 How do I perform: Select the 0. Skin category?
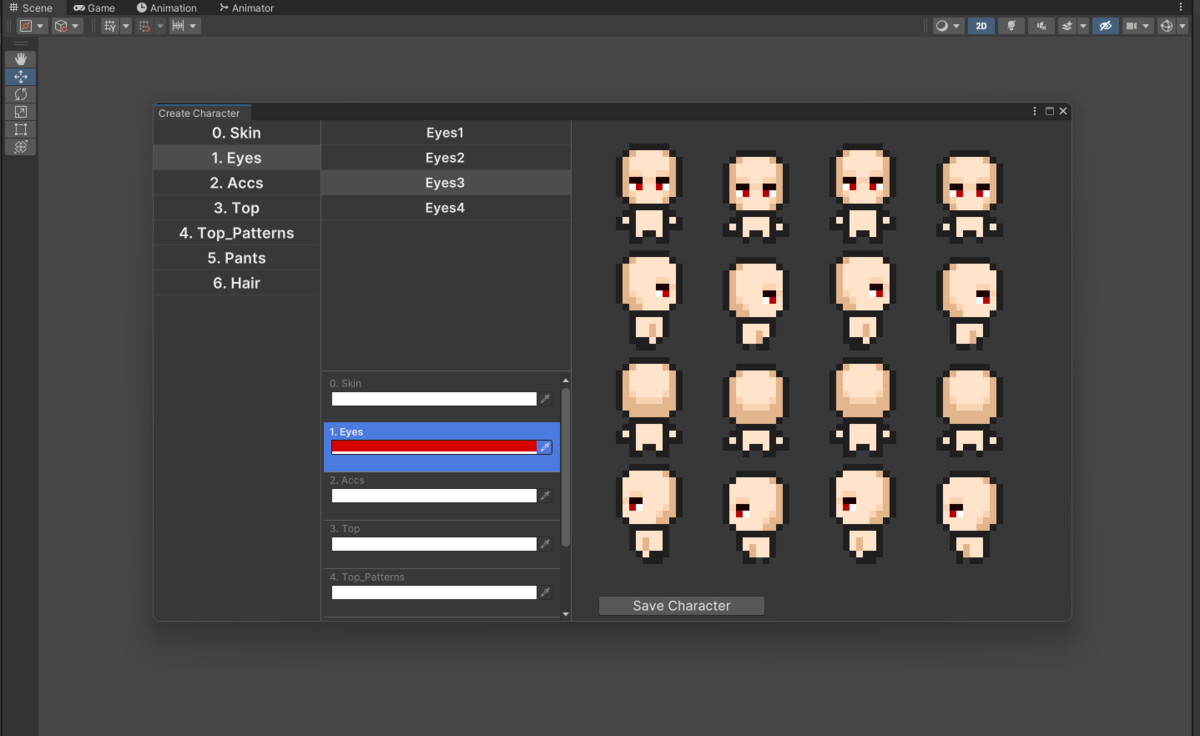pyautogui.click(x=237, y=133)
